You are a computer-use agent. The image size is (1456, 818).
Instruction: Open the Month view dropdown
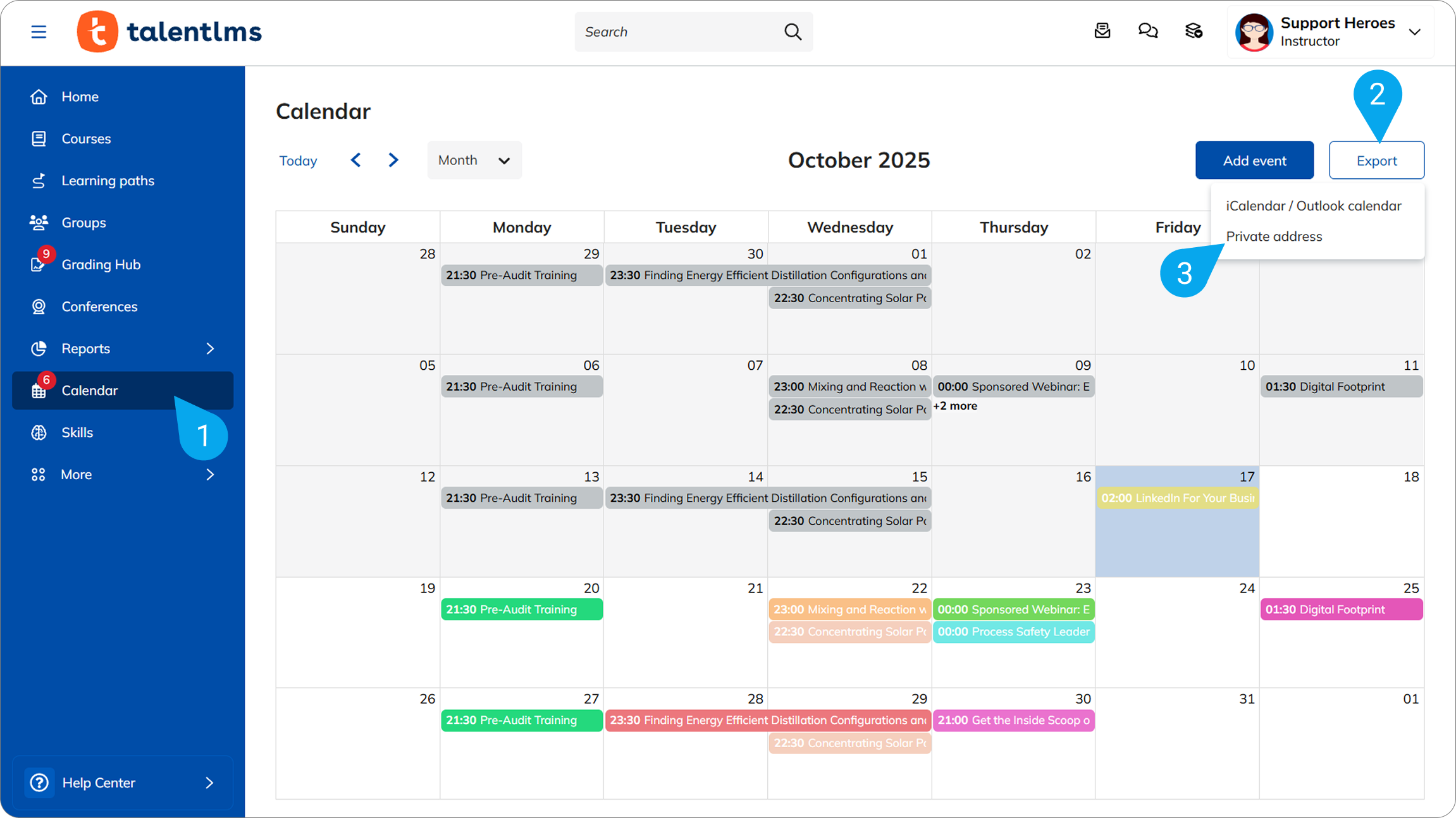(474, 160)
